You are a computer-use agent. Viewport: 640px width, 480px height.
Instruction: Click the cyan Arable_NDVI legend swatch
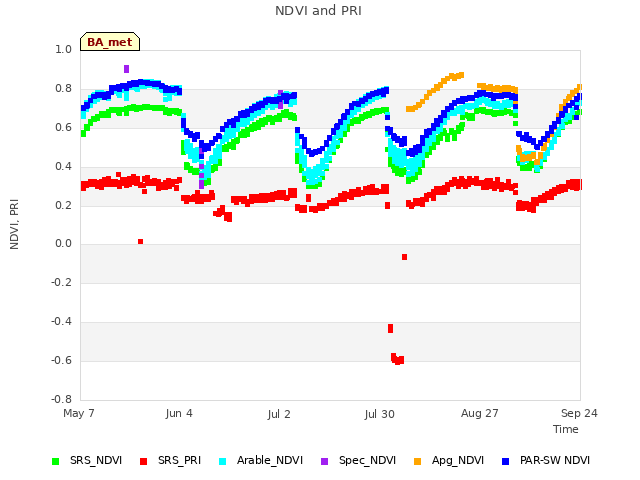pos(222,461)
